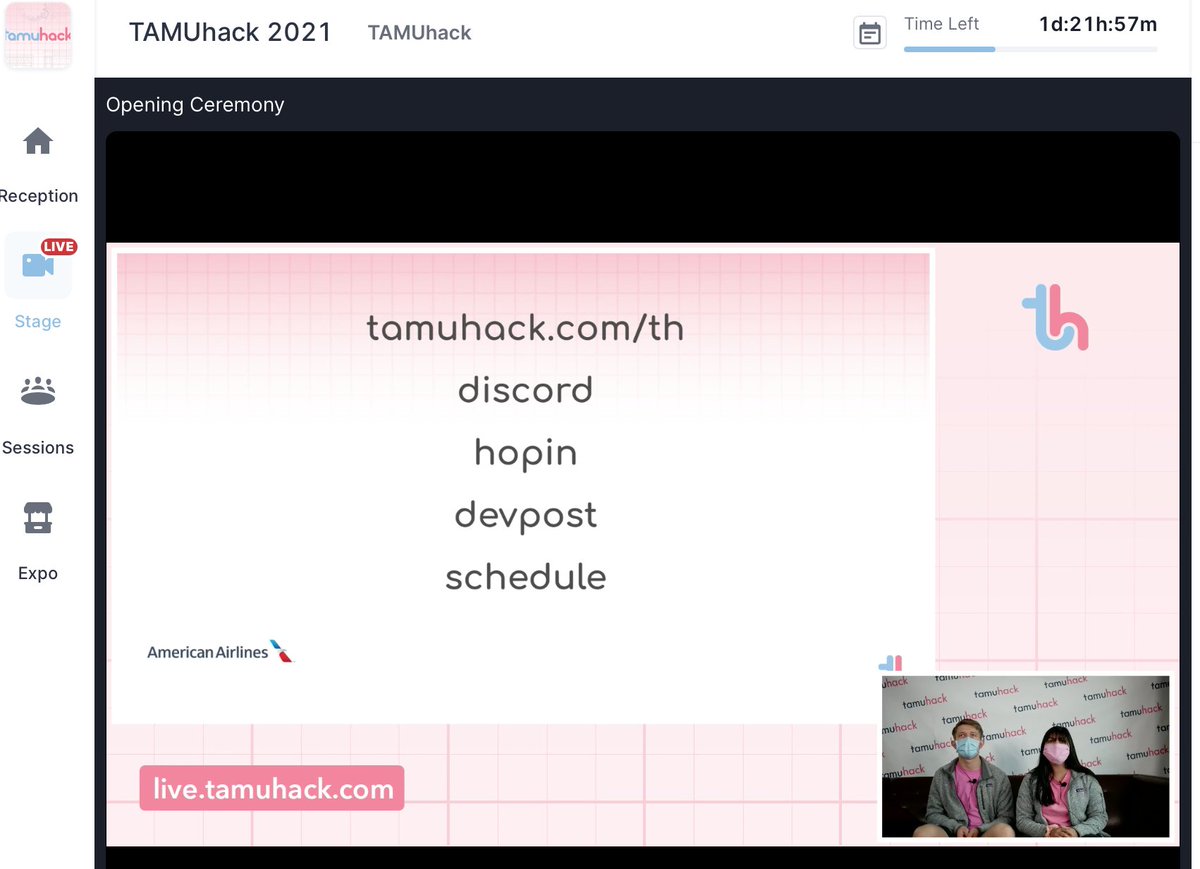
Task: Open the Reception home icon
Action: click(38, 141)
